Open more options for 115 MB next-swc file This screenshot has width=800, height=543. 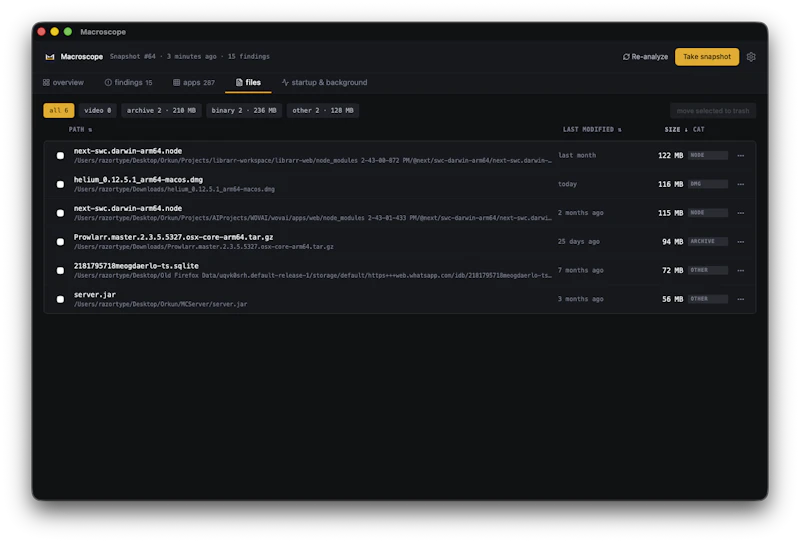740,213
